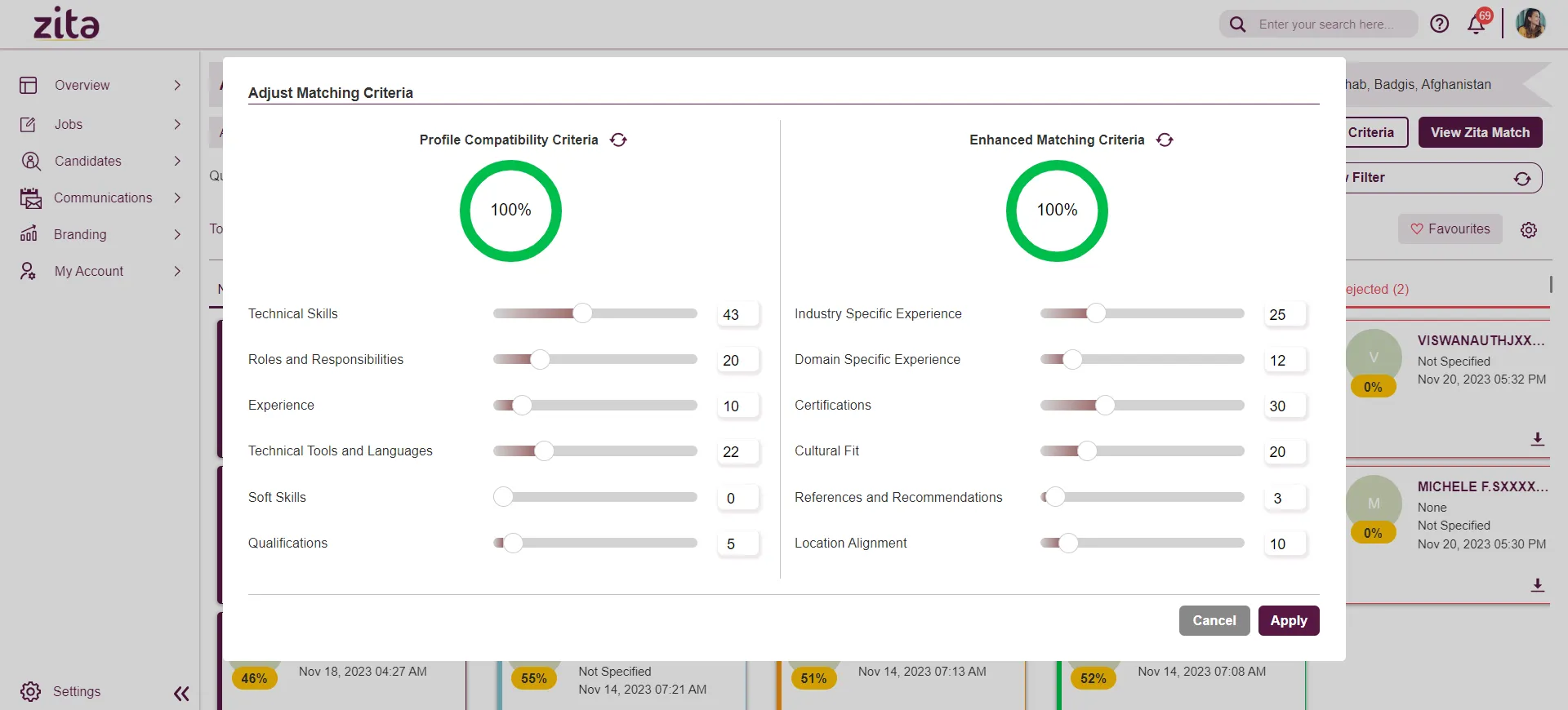Reset the Filter with refresh icon
This screenshot has height=710, width=1568.
1522,178
